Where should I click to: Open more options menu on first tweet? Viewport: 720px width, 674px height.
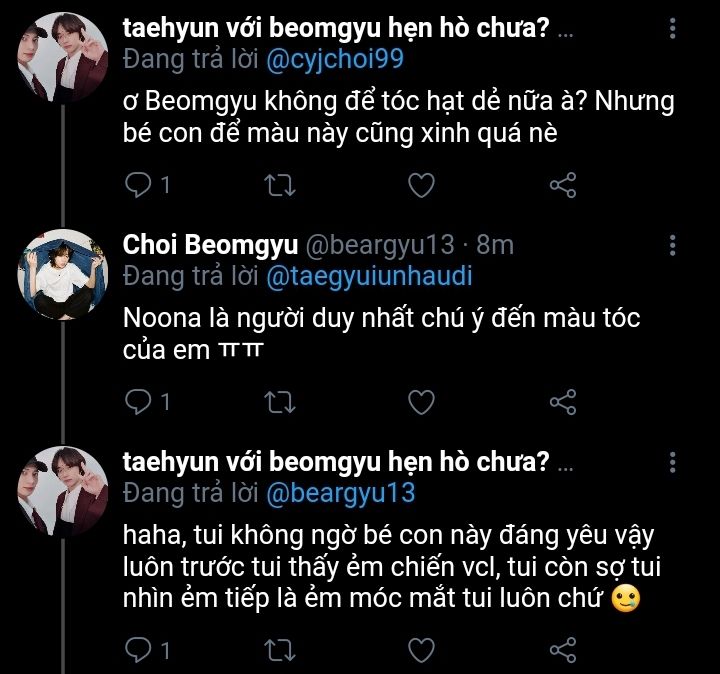[x=673, y=29]
